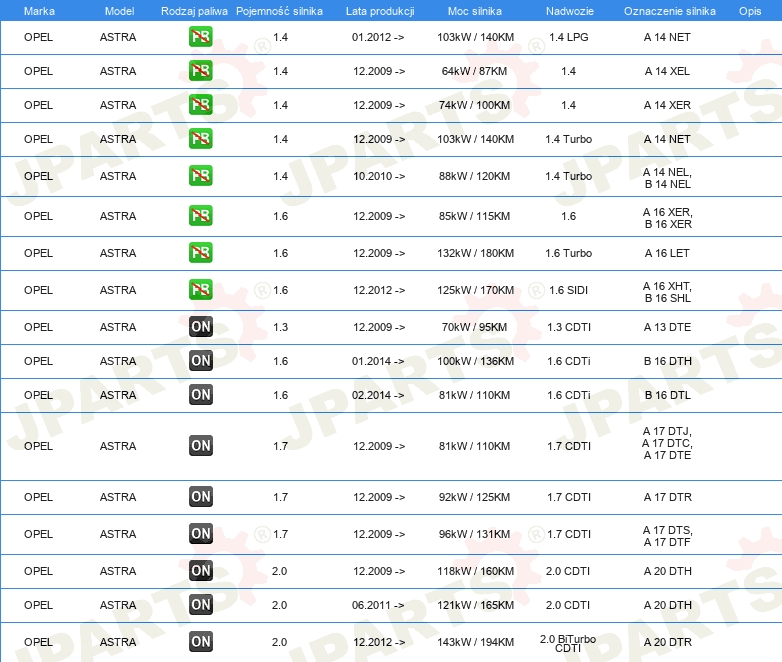Select the A 17 DTR engine code
The height and width of the screenshot is (662, 782).
(x=667, y=497)
